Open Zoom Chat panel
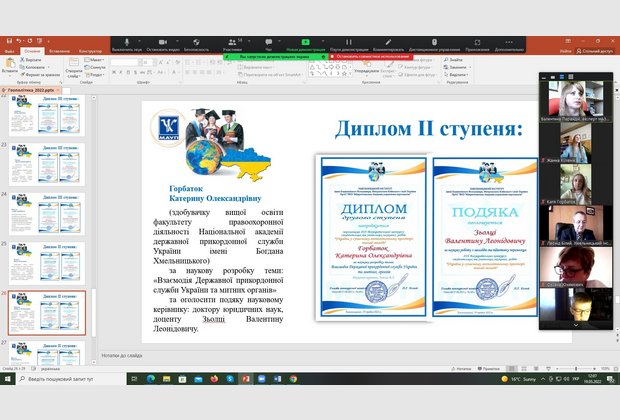The height and width of the screenshot is (420, 620). coord(266,45)
